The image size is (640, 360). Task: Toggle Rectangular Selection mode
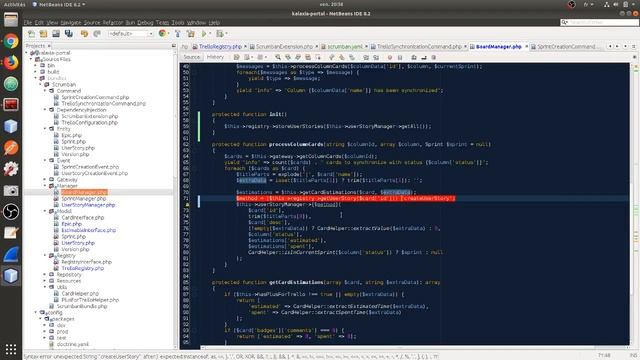(318, 58)
